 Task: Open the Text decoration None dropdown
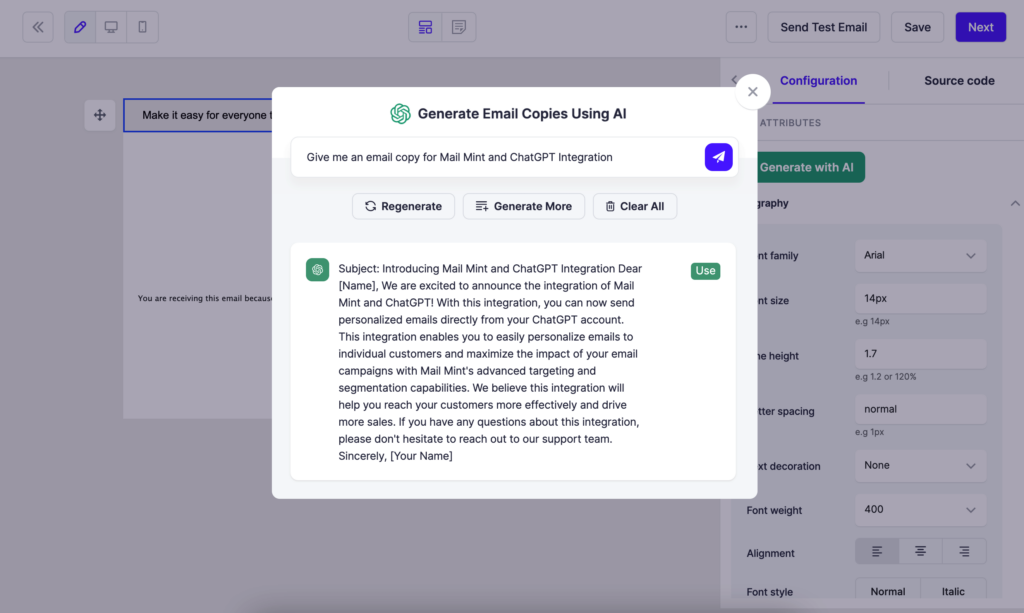pos(920,465)
